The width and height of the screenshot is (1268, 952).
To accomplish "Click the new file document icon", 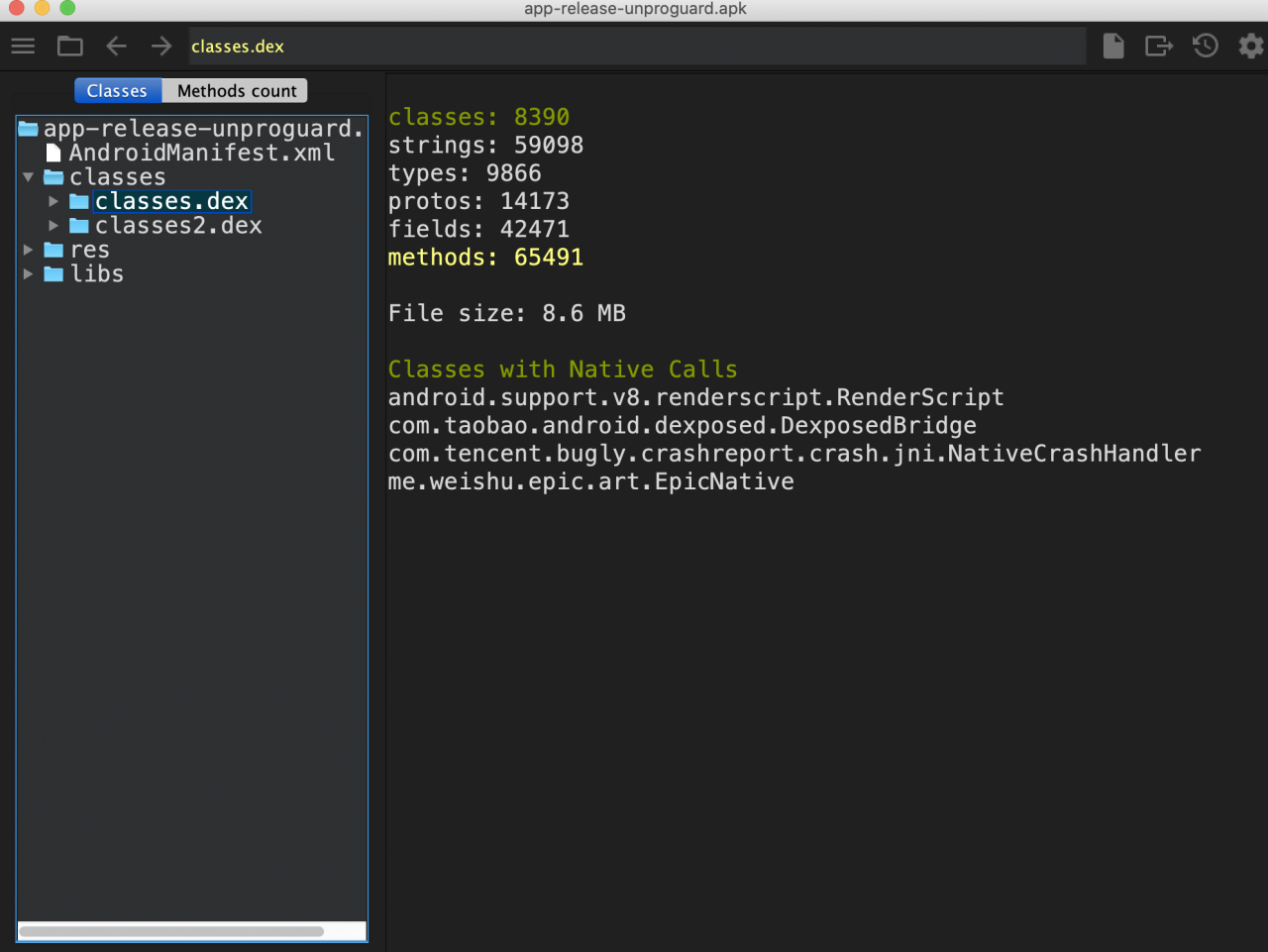I will coord(1113,47).
